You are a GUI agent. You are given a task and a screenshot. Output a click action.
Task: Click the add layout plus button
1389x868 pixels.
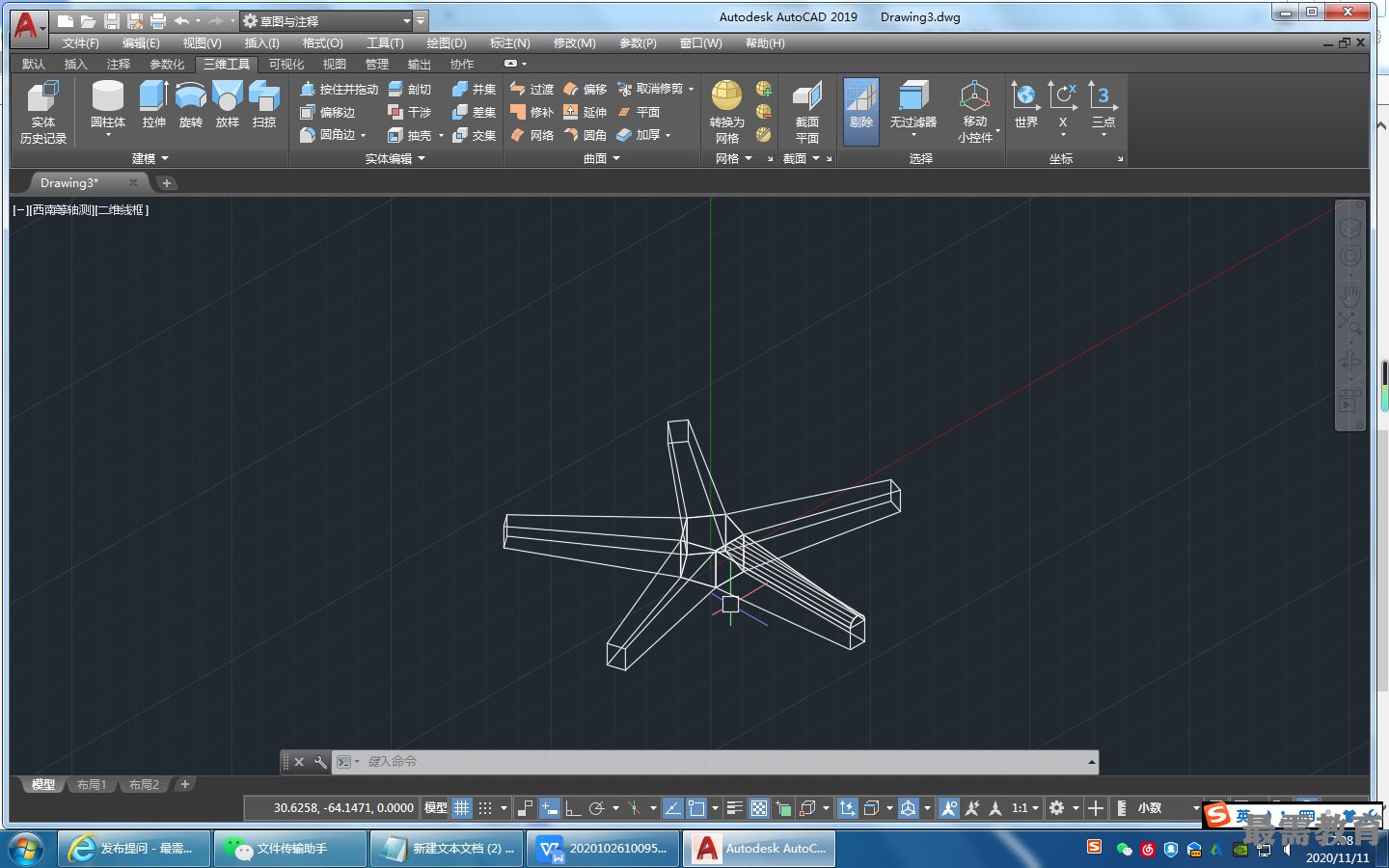[x=185, y=784]
